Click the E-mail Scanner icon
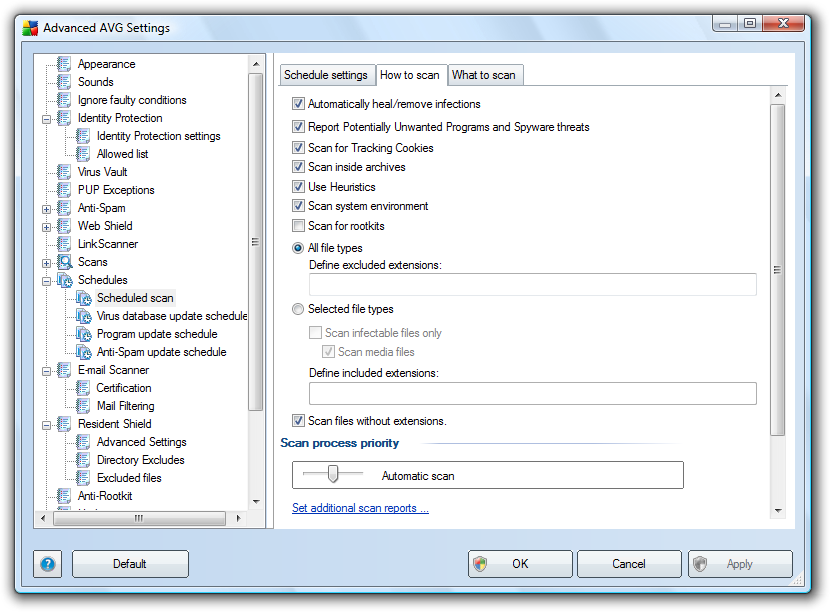 coord(64,370)
